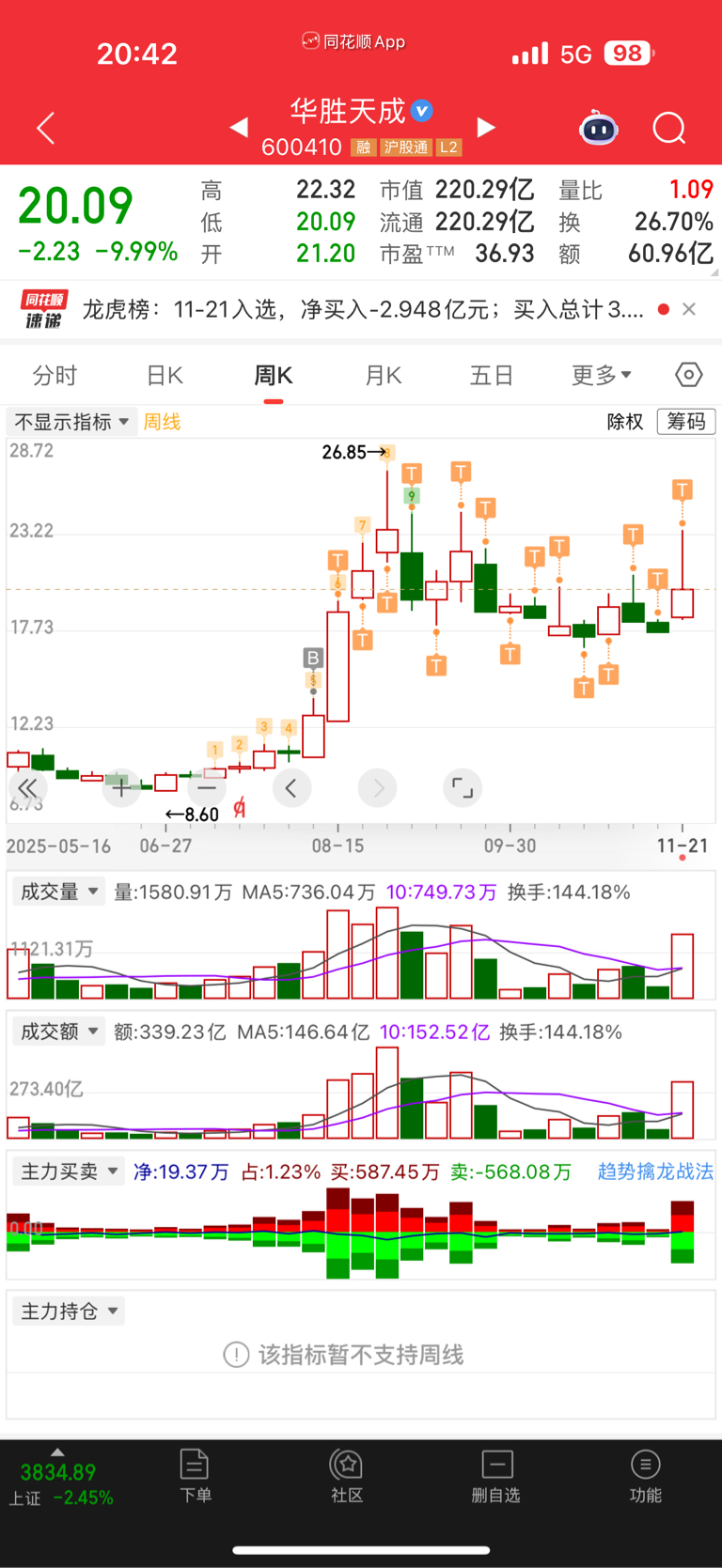The image size is (722, 1568).
Task: Tap the blue verified badge beside 华胜天成
Action: tap(423, 111)
